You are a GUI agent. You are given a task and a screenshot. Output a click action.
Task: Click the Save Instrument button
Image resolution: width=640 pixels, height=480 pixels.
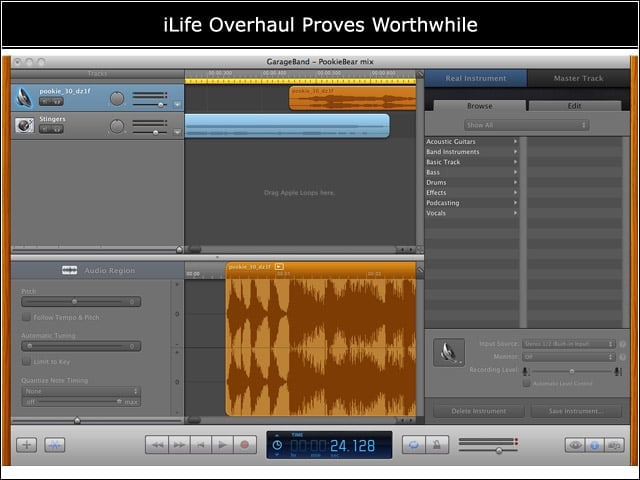pos(576,411)
